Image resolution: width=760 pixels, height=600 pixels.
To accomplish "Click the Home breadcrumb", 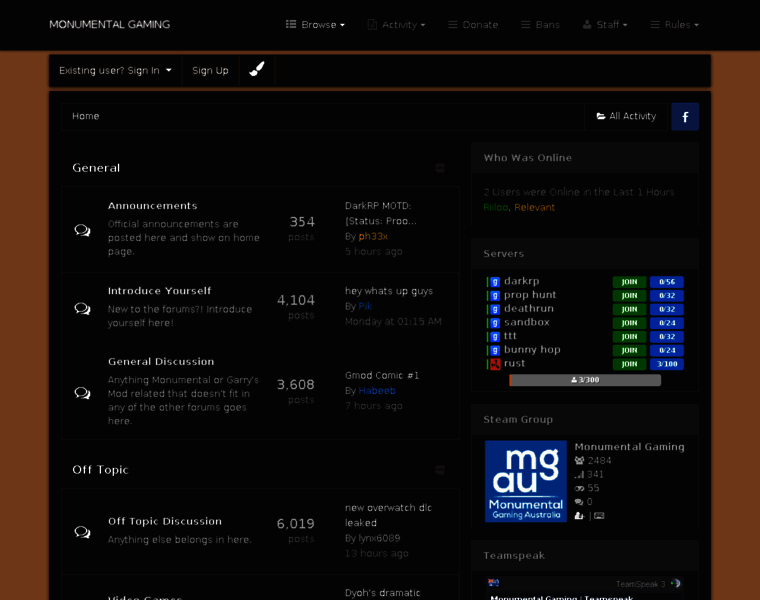I will [86, 116].
